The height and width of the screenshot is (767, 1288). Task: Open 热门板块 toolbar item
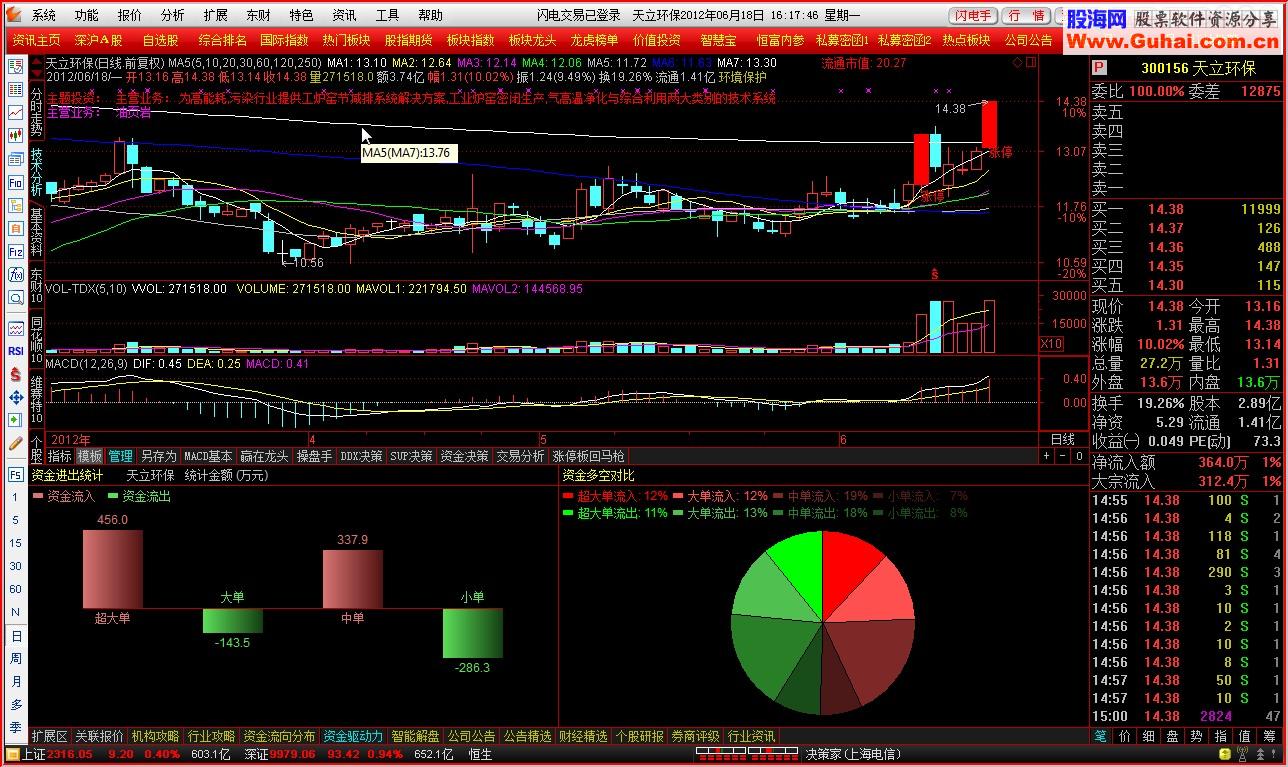click(x=347, y=40)
